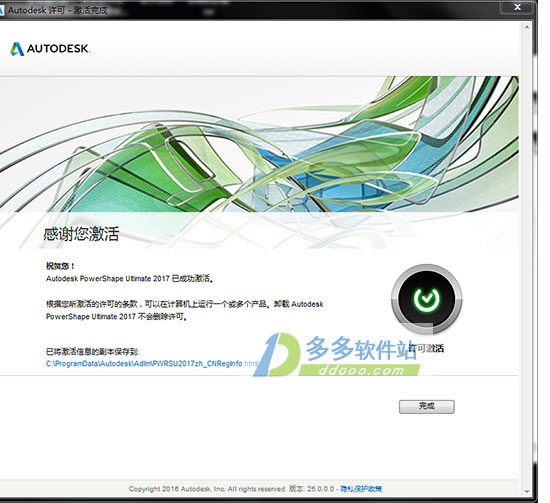Open the CNRegInfo.html saved file link
This screenshot has height=503, width=550.
152,363
